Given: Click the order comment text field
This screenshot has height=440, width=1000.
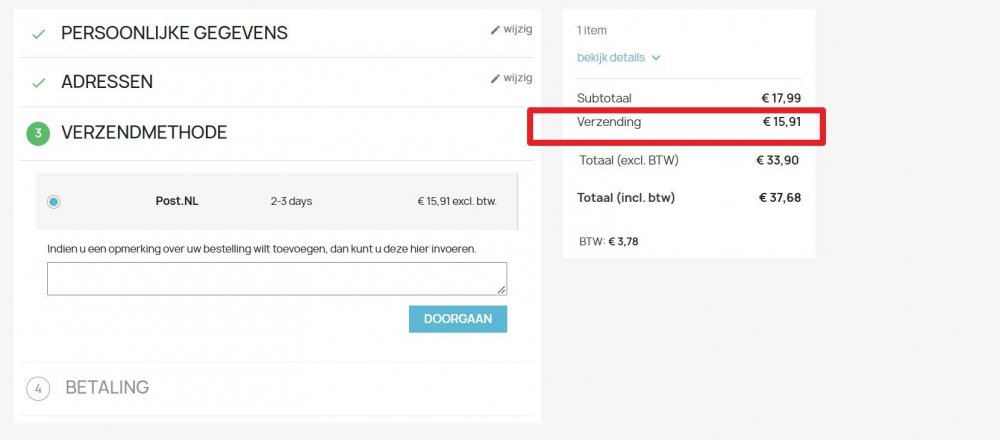Looking at the screenshot, I should [x=276, y=278].
